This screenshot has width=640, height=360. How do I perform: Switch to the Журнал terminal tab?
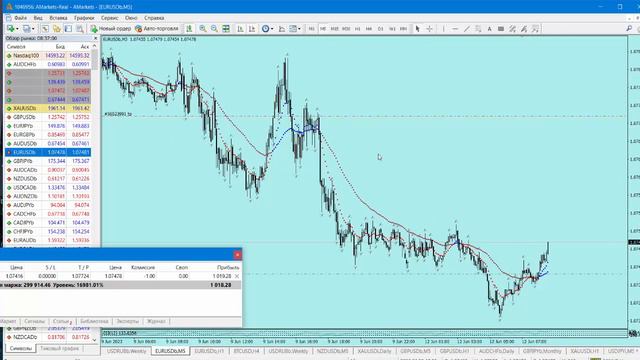point(156,321)
